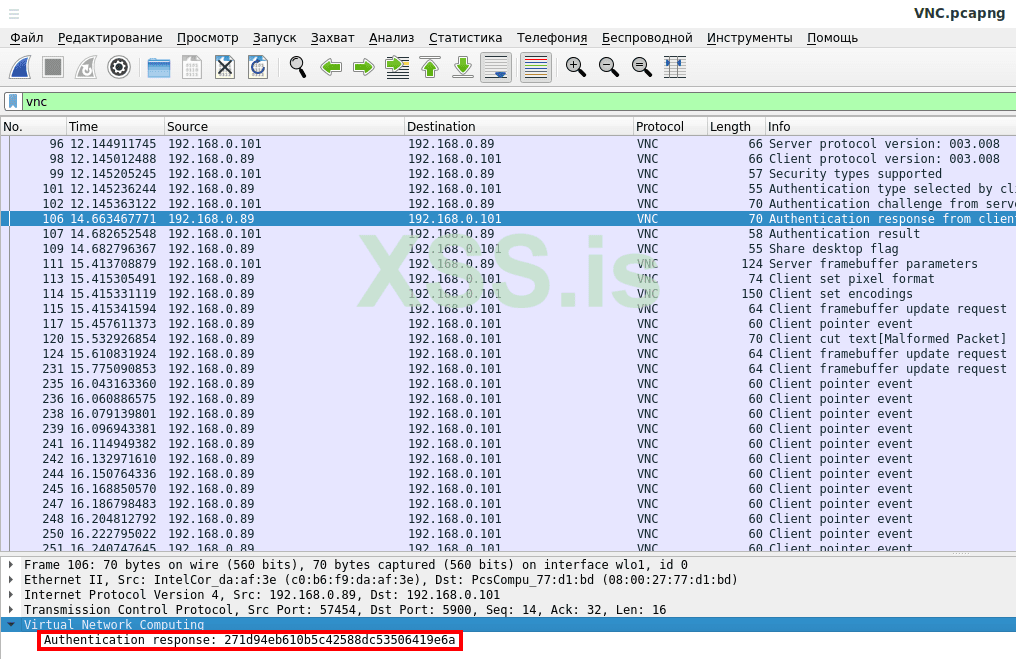Expand the Ethernet II tree node
The height and width of the screenshot is (659, 1016).
[11, 580]
